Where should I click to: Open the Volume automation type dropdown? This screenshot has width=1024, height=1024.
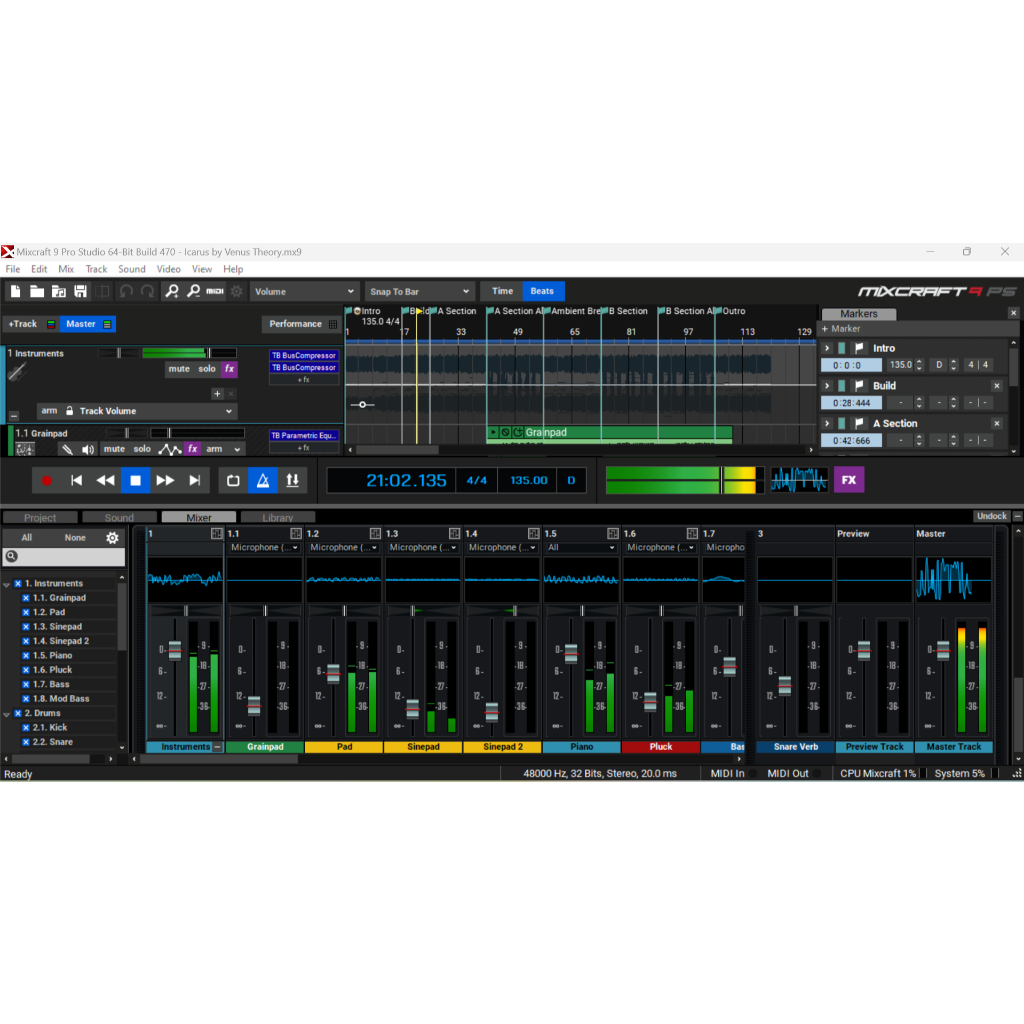click(x=304, y=292)
